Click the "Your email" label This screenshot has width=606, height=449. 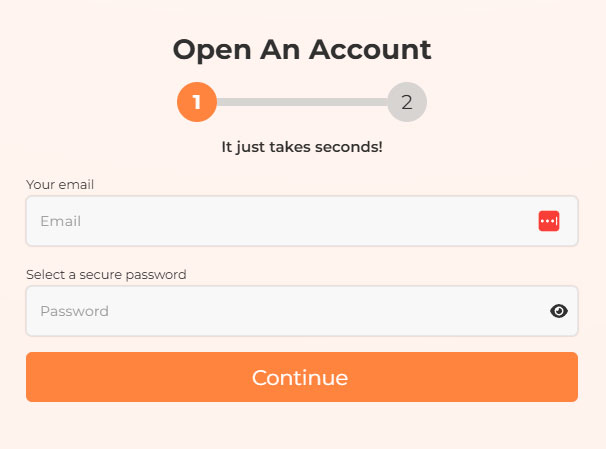[60, 184]
